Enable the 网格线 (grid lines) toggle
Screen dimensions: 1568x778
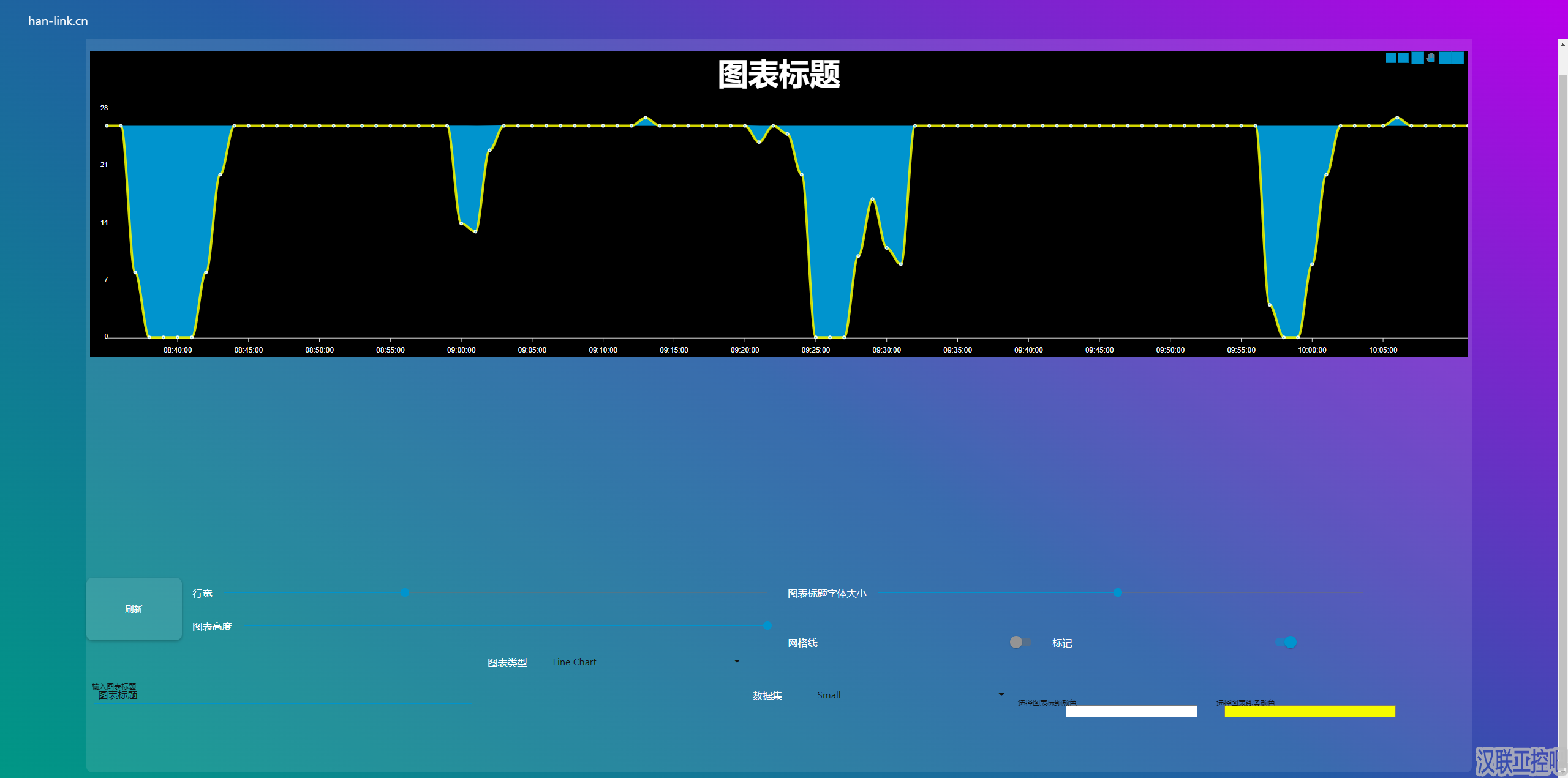(x=1020, y=642)
